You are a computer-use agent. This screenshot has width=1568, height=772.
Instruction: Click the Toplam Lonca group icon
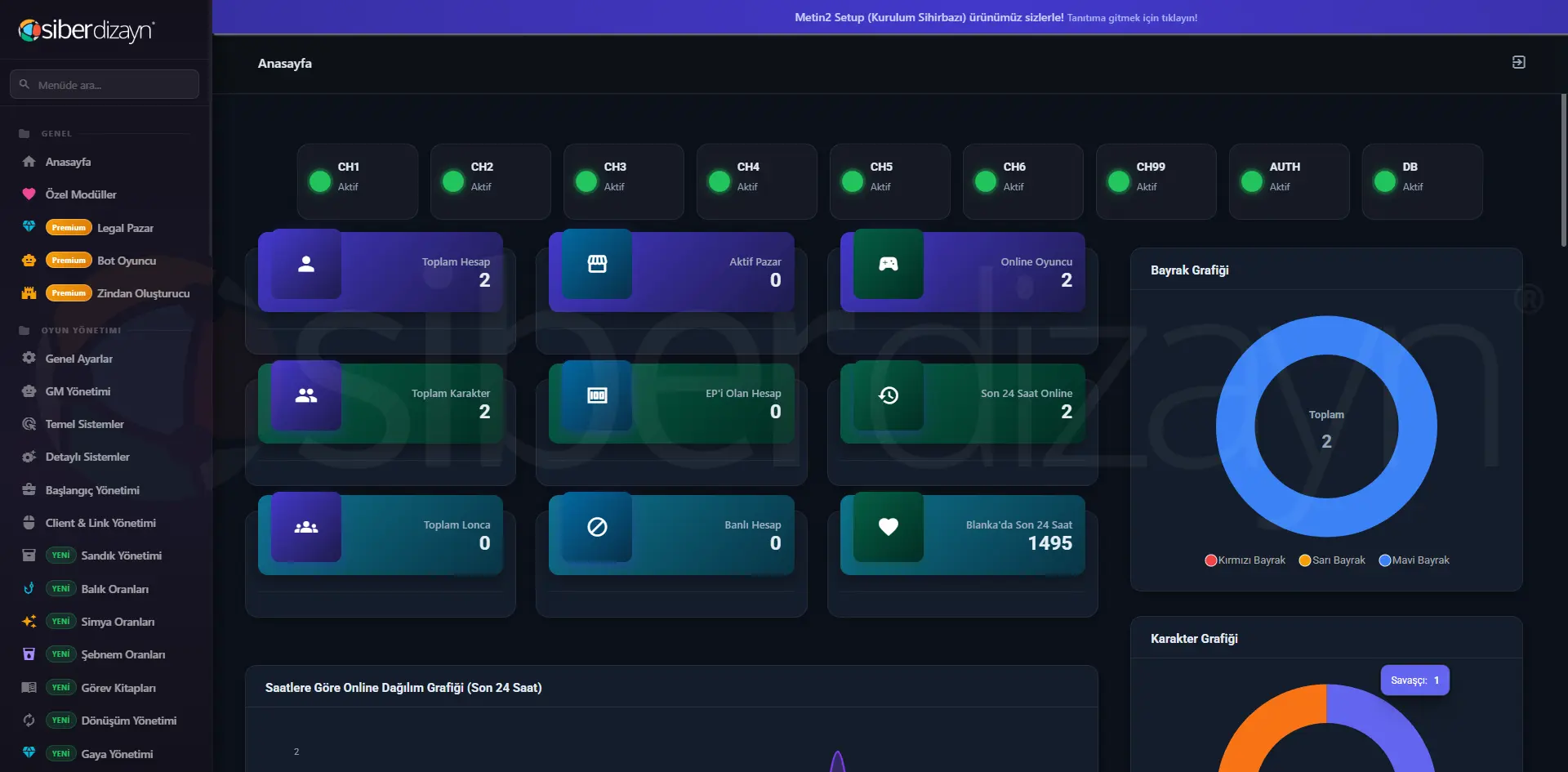point(306,527)
